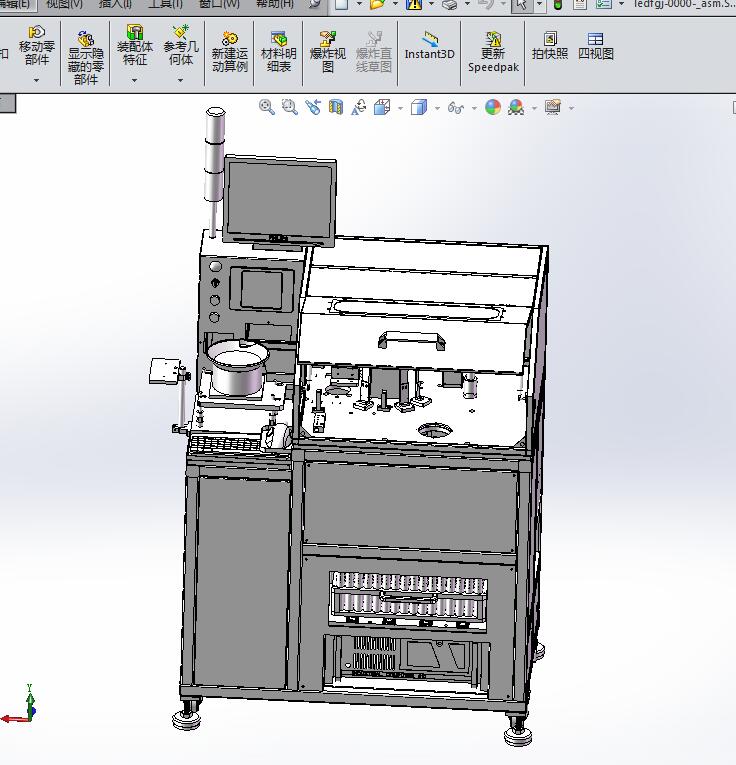Activate Zoom to Area tool
This screenshot has width=736, height=765.
pos(290,107)
